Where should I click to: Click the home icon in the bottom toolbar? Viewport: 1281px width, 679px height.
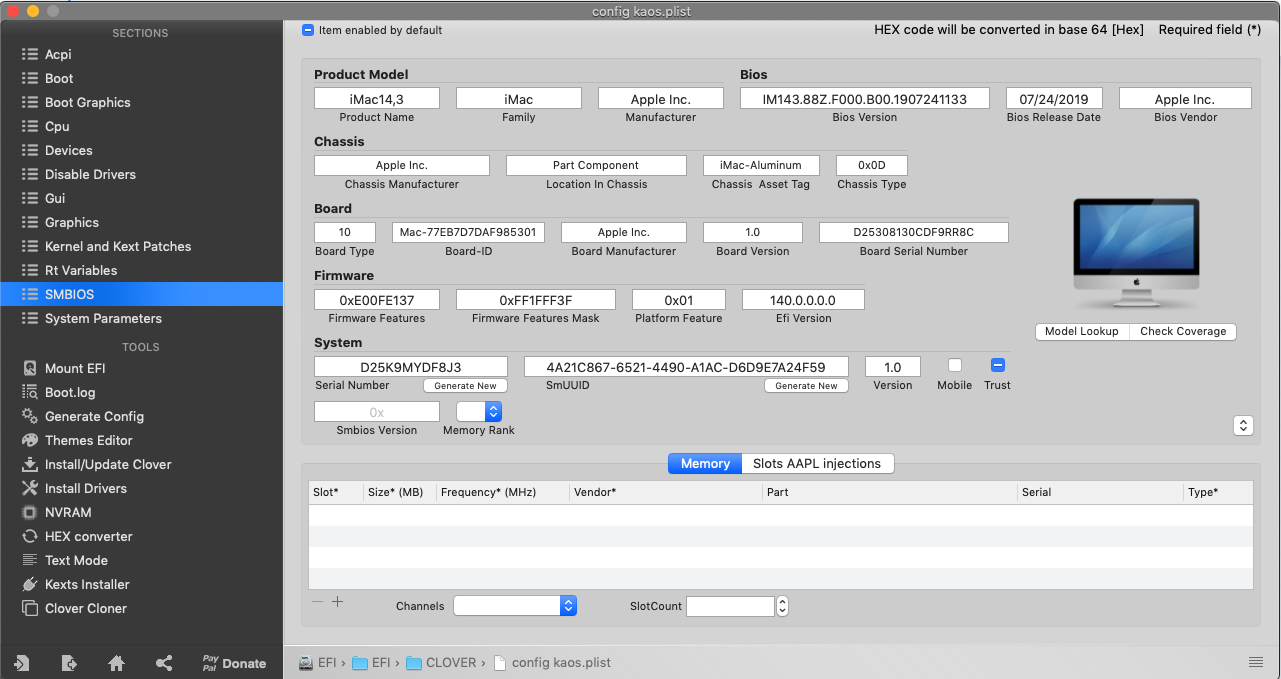(117, 663)
